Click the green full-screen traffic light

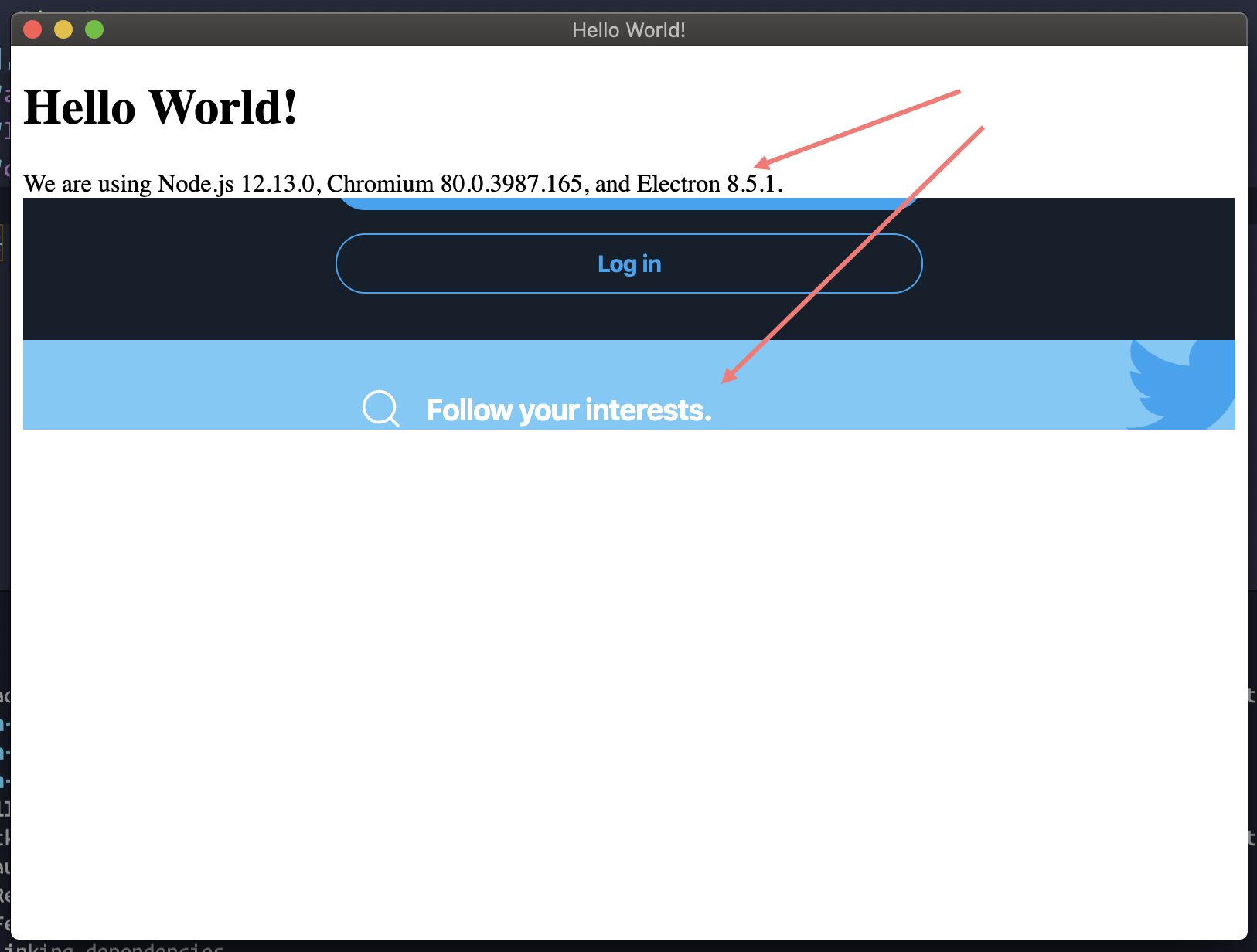click(94, 29)
